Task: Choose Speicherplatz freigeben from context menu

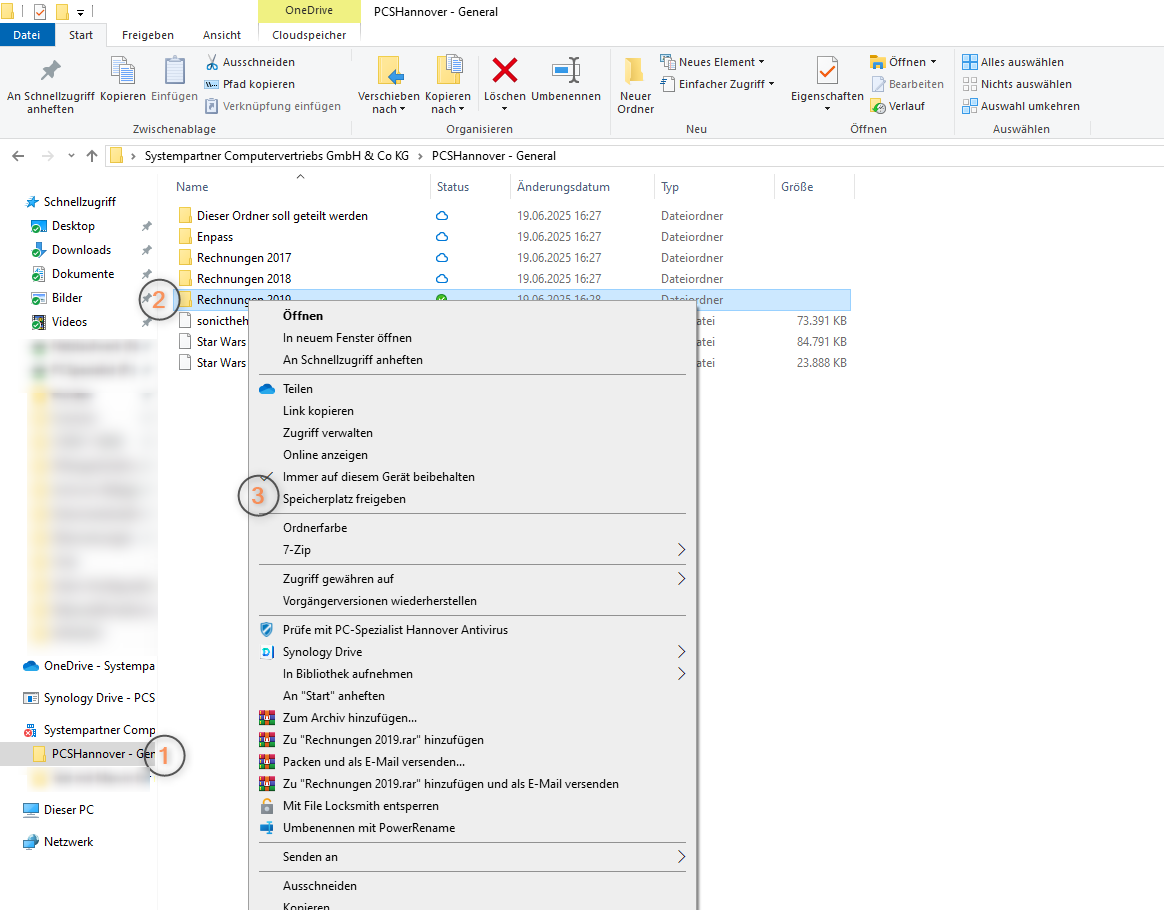Action: [x=344, y=499]
